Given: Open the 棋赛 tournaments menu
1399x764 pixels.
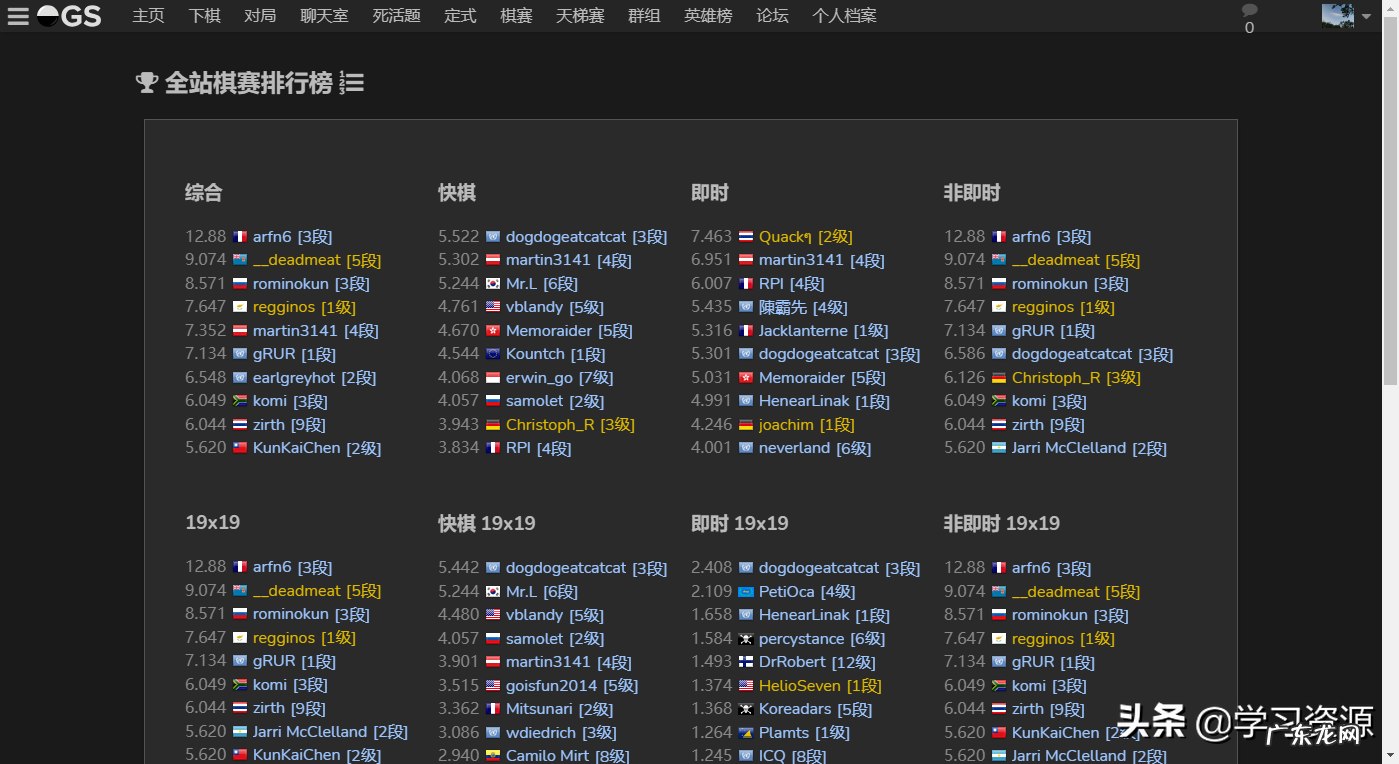Looking at the screenshot, I should (x=517, y=16).
